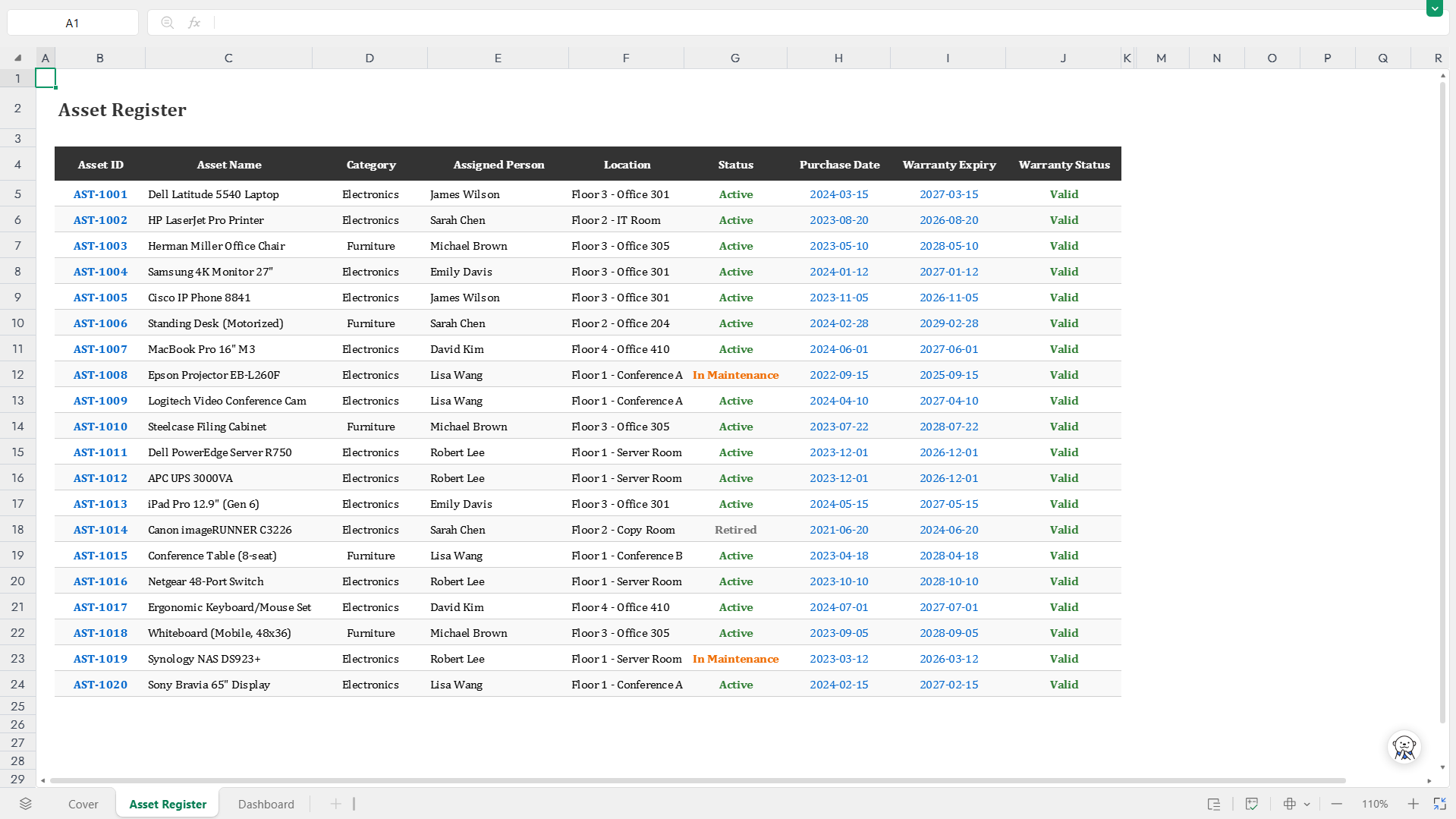Click asset ID AST-1020
This screenshot has width=1456, height=819.
click(x=100, y=685)
